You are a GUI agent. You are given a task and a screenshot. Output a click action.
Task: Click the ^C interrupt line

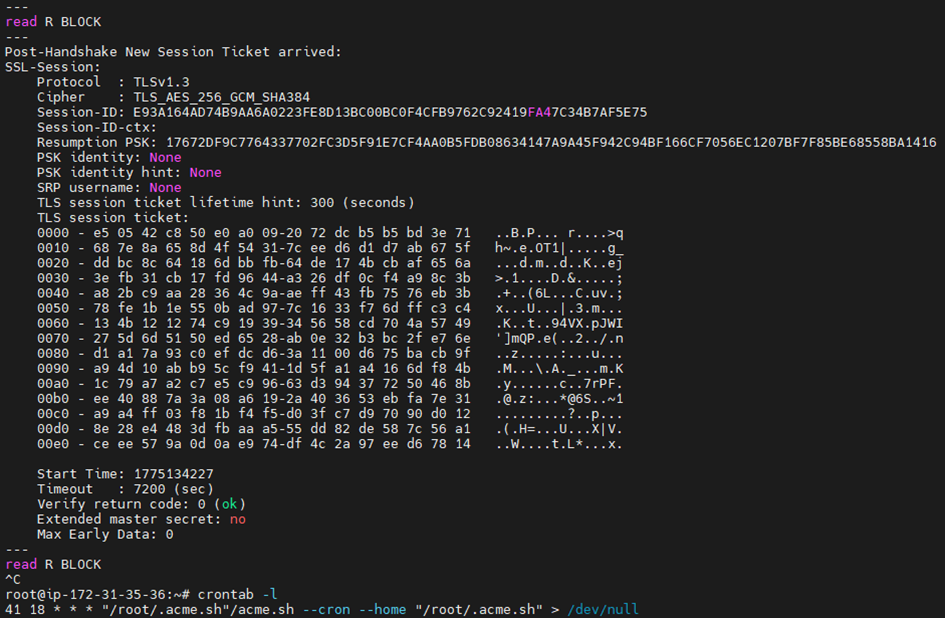click(13, 579)
